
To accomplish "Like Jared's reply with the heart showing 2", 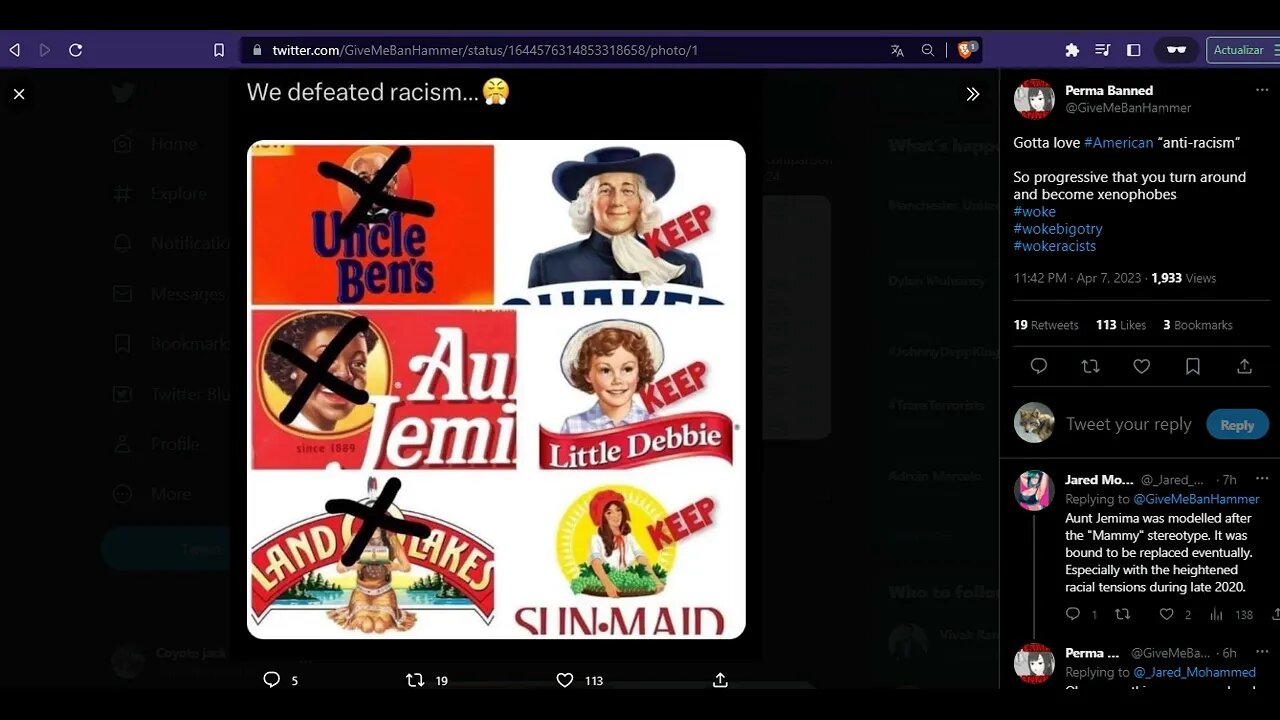I will pos(1166,614).
